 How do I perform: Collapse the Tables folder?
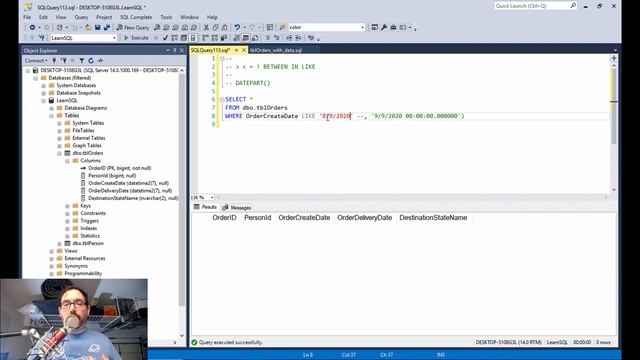[52, 116]
